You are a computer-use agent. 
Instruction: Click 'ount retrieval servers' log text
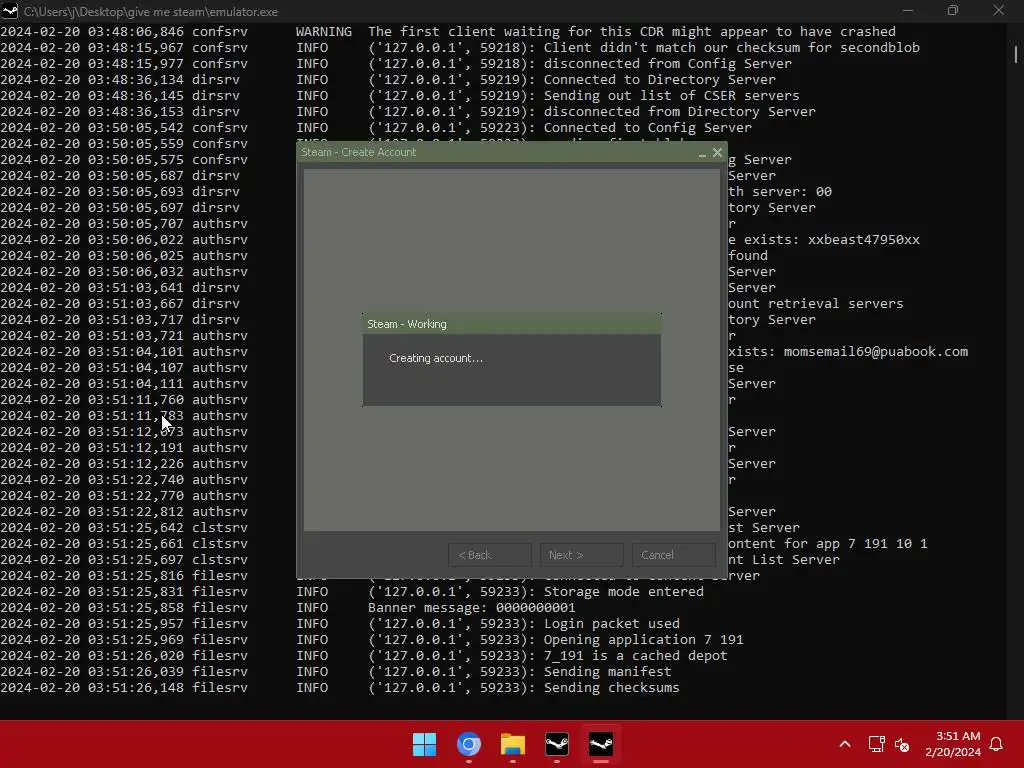(816, 304)
